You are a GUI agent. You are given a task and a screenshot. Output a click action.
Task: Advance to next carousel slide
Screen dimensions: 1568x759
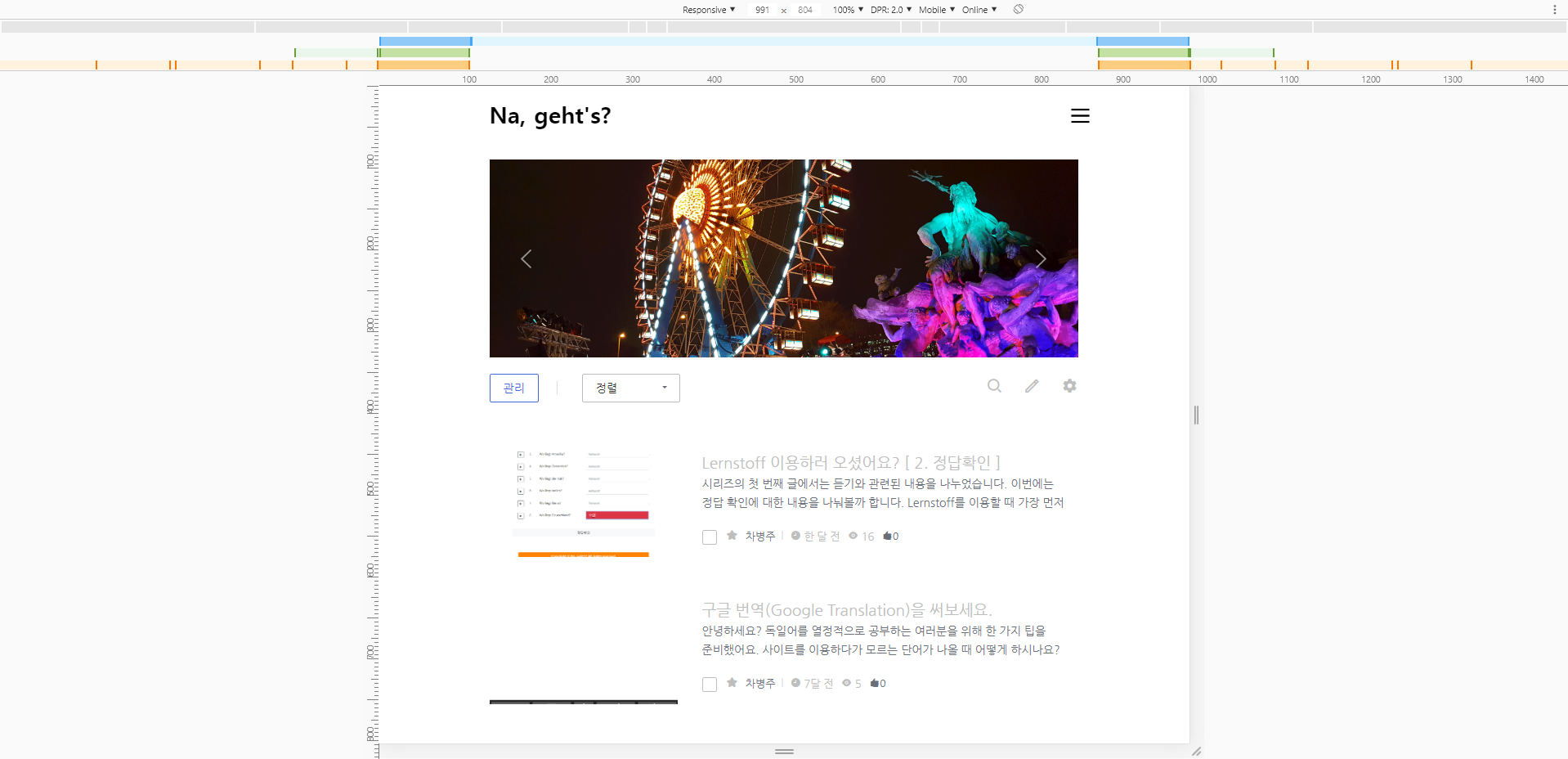click(x=1041, y=259)
